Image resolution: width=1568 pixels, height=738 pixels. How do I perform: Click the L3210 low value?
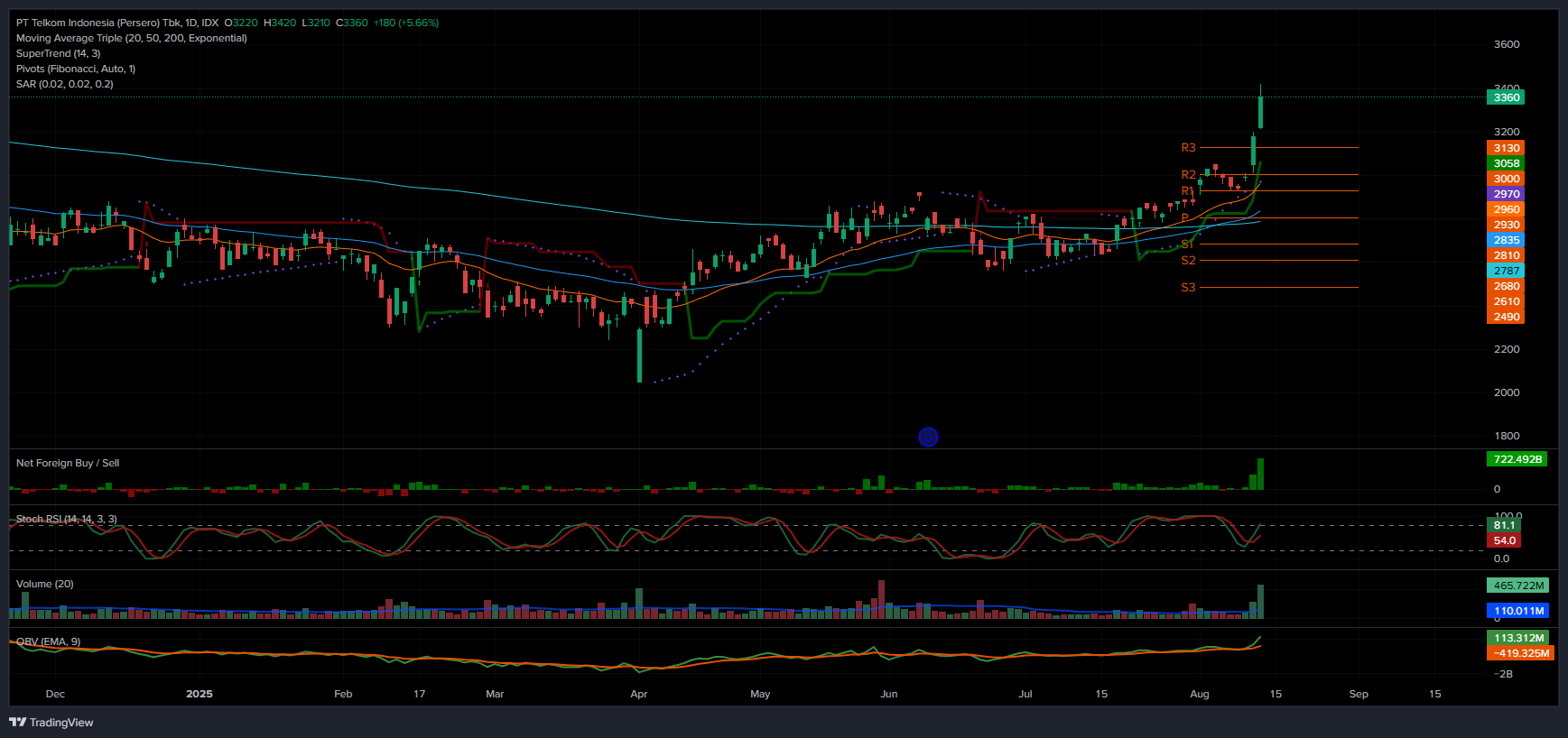pyautogui.click(x=316, y=23)
